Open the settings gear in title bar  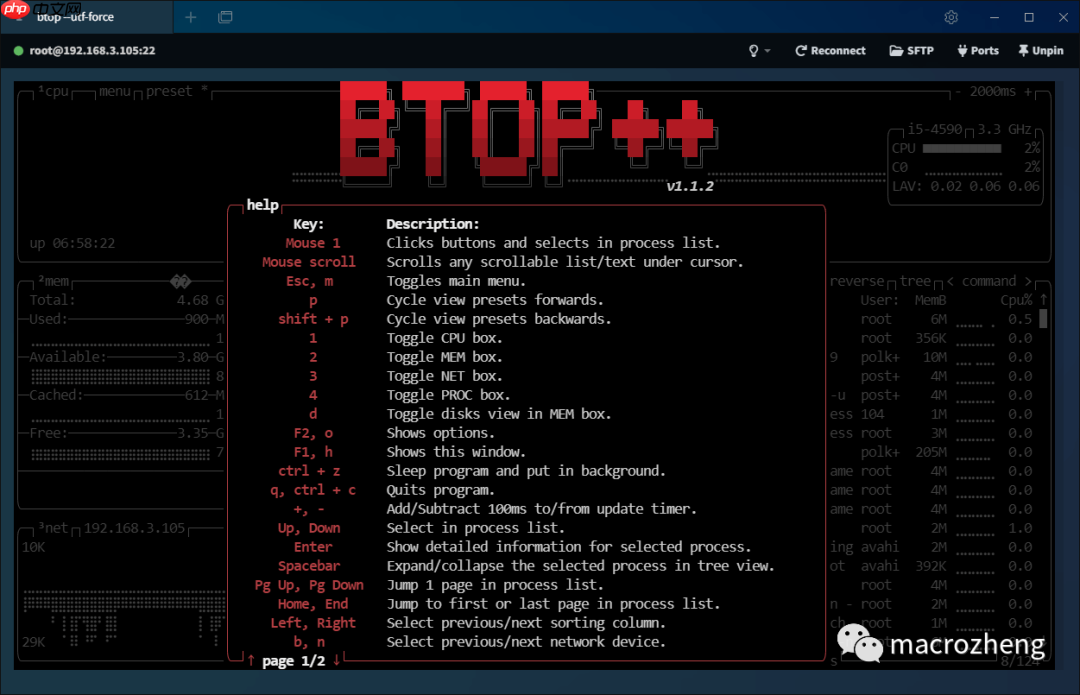[951, 17]
